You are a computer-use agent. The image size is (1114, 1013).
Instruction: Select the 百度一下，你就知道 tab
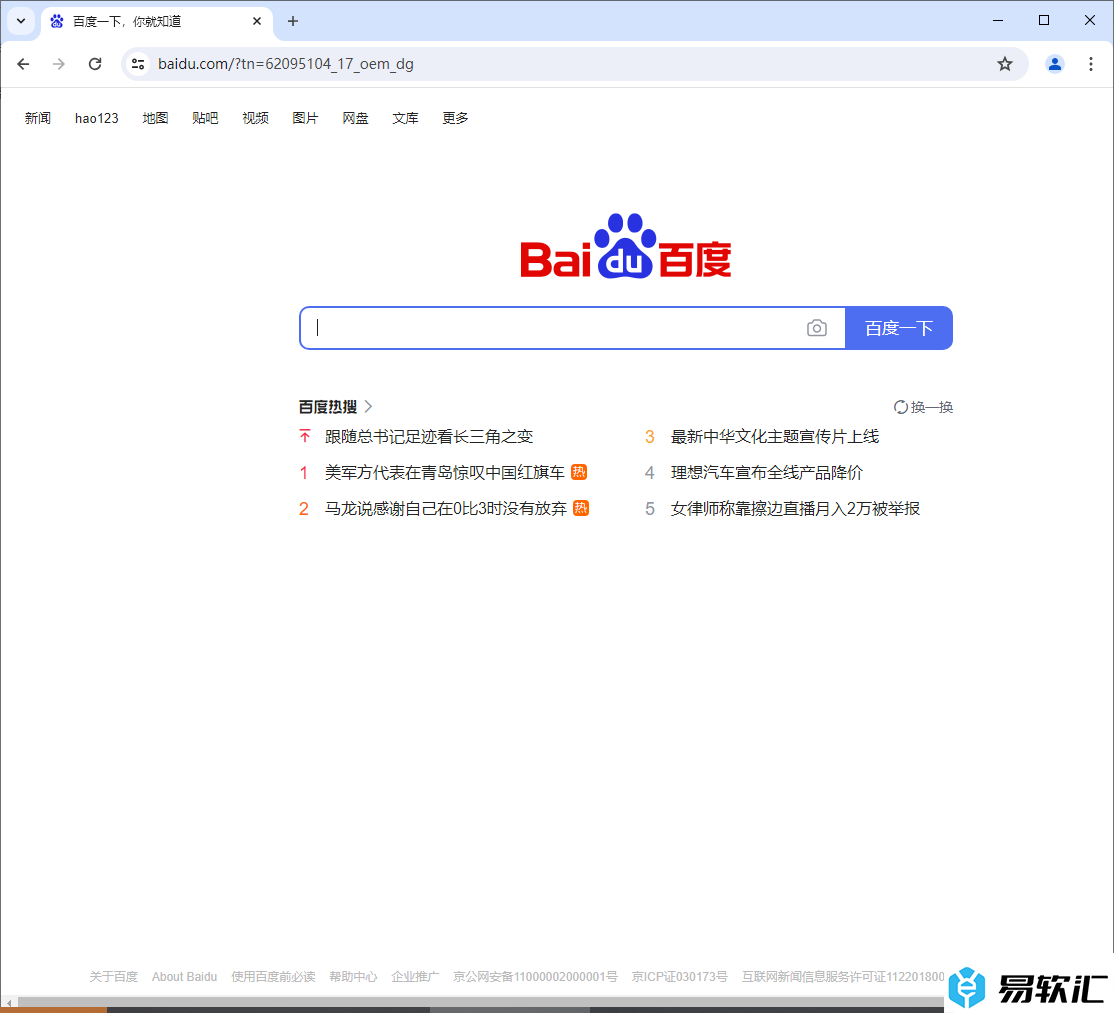coord(156,21)
